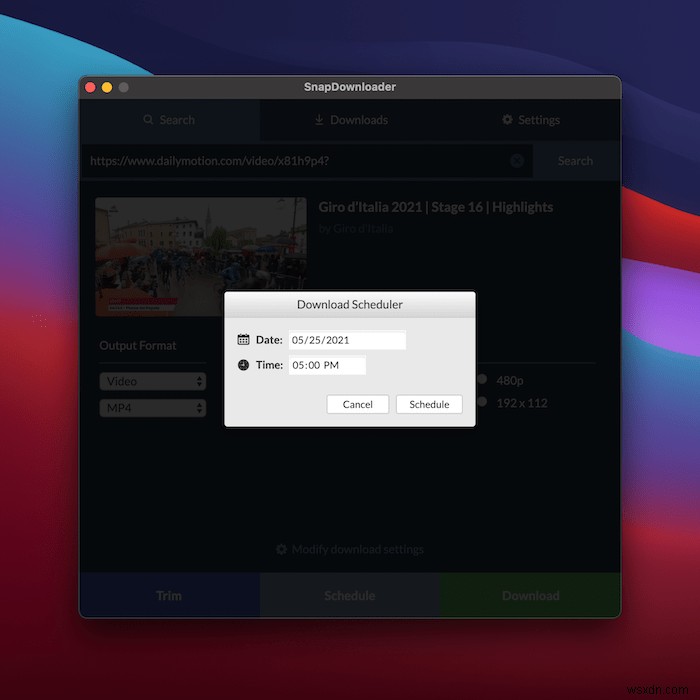Click the Giro d'Italia video thumbnail

pyautogui.click(x=201, y=257)
